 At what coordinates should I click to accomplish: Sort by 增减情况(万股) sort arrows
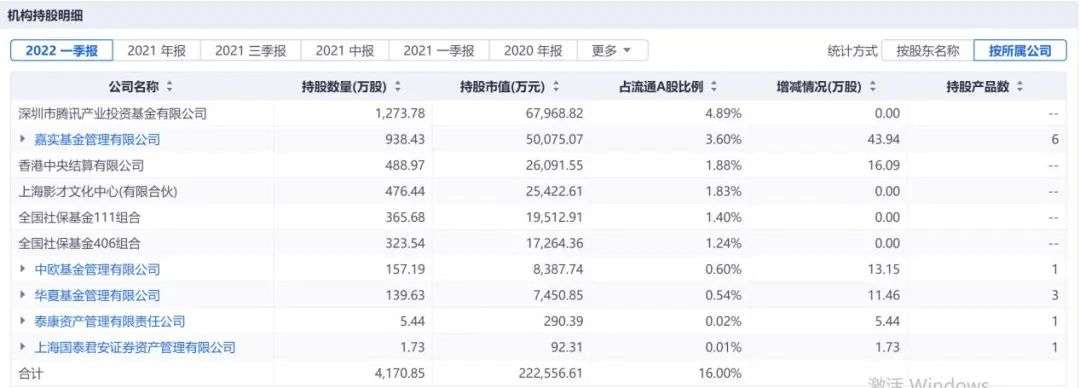pyautogui.click(x=873, y=87)
